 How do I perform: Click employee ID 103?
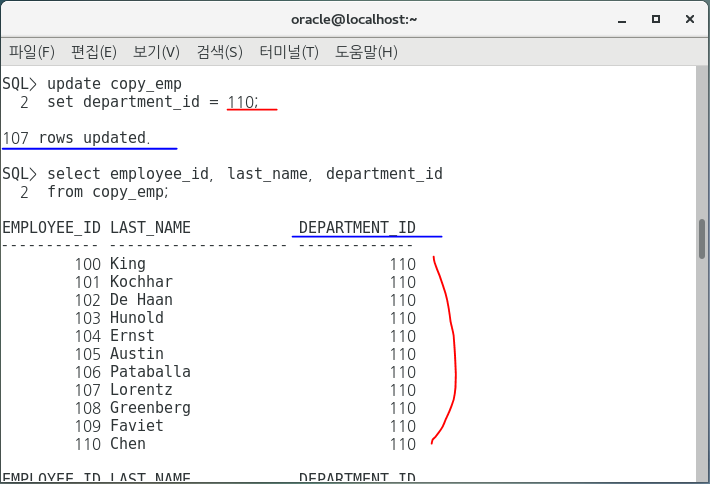pos(87,318)
